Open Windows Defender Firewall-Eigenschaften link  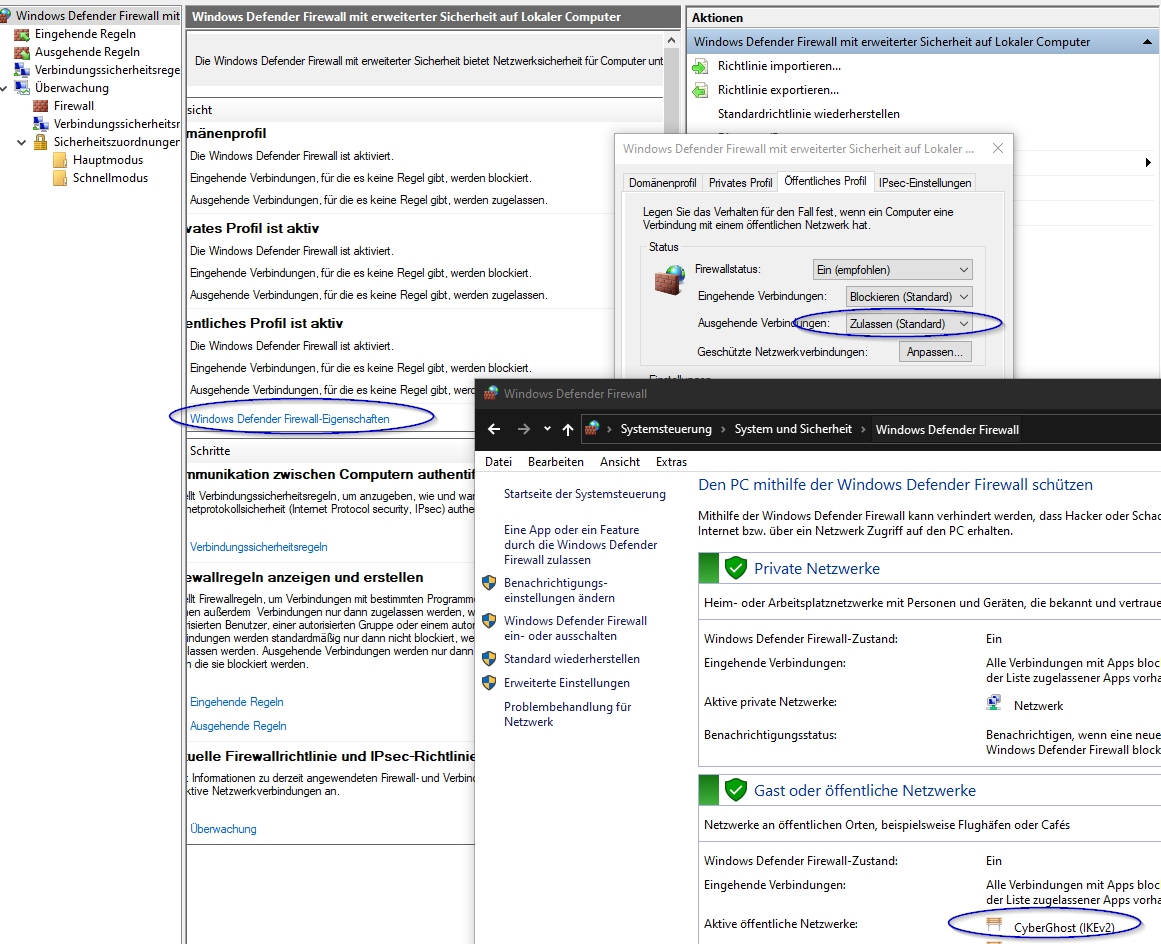[290, 419]
